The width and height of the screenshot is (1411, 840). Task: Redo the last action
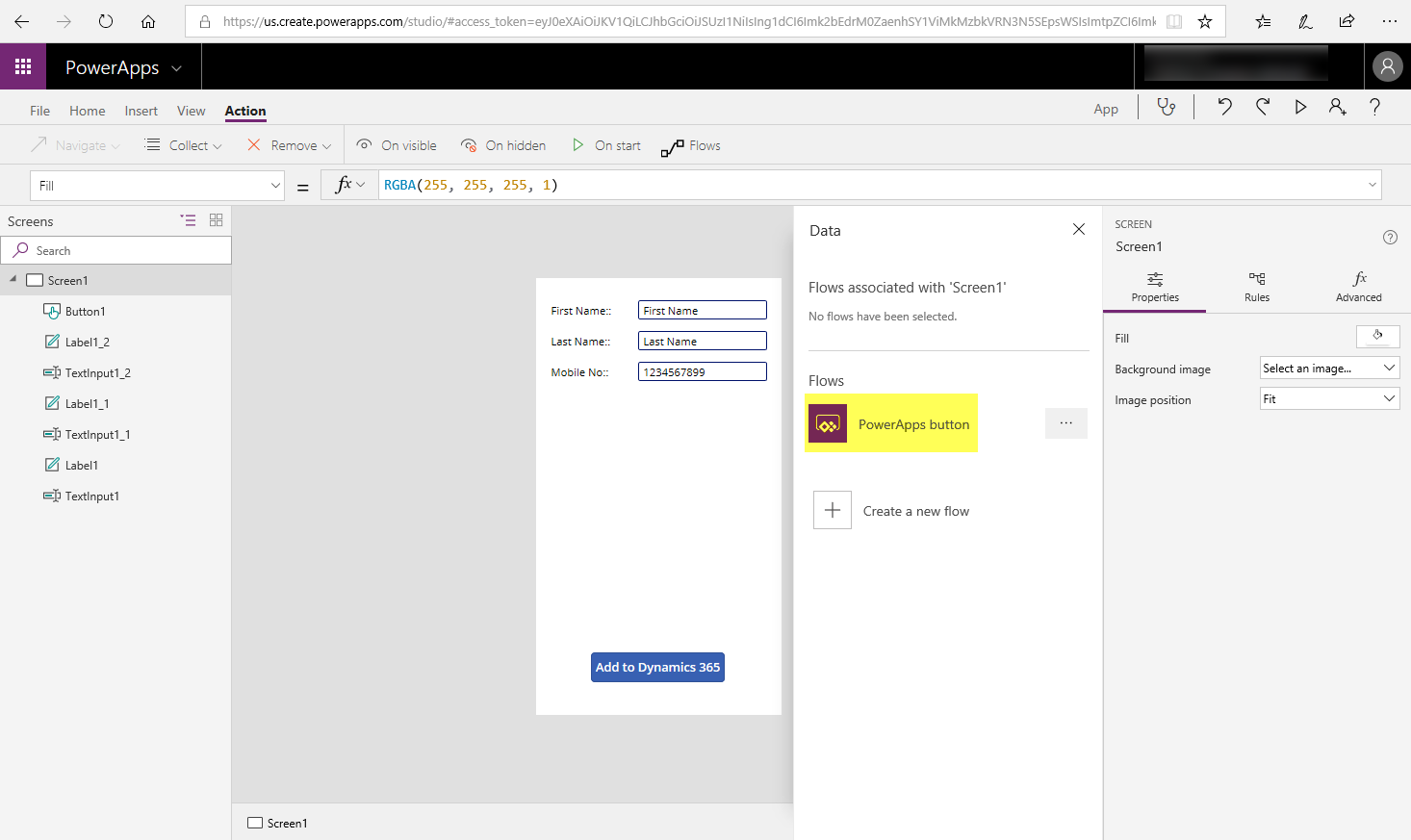tap(1263, 107)
